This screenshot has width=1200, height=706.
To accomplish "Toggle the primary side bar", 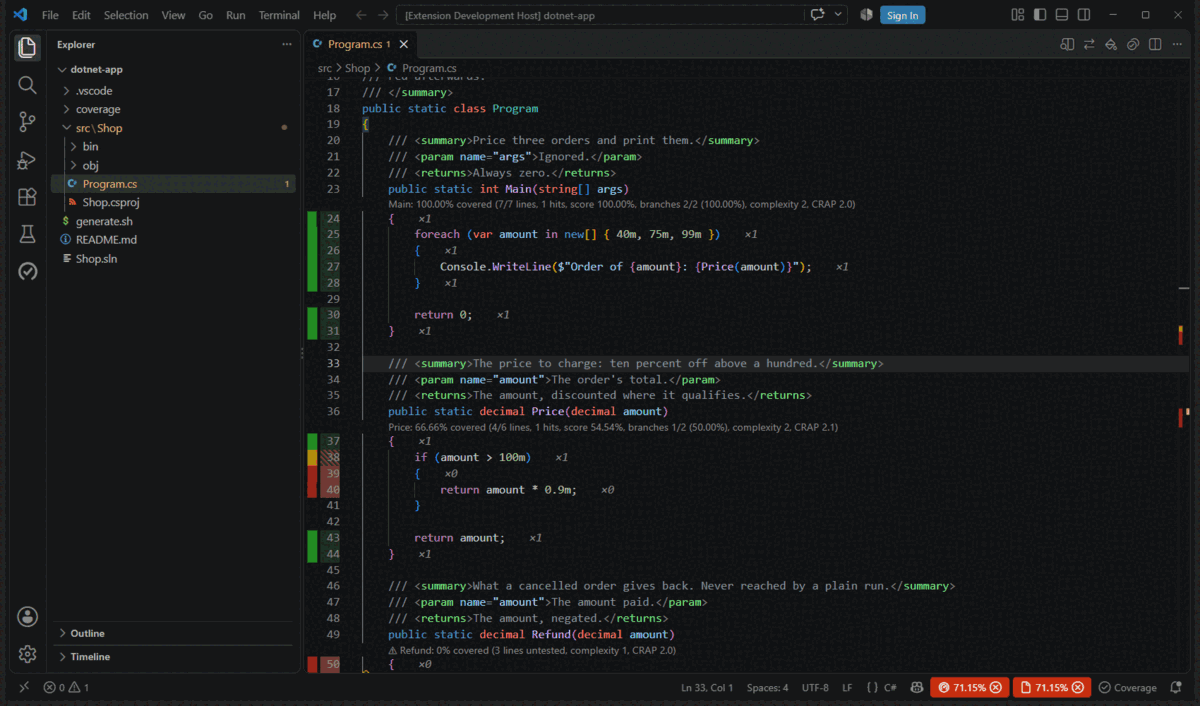I will (1040, 15).
